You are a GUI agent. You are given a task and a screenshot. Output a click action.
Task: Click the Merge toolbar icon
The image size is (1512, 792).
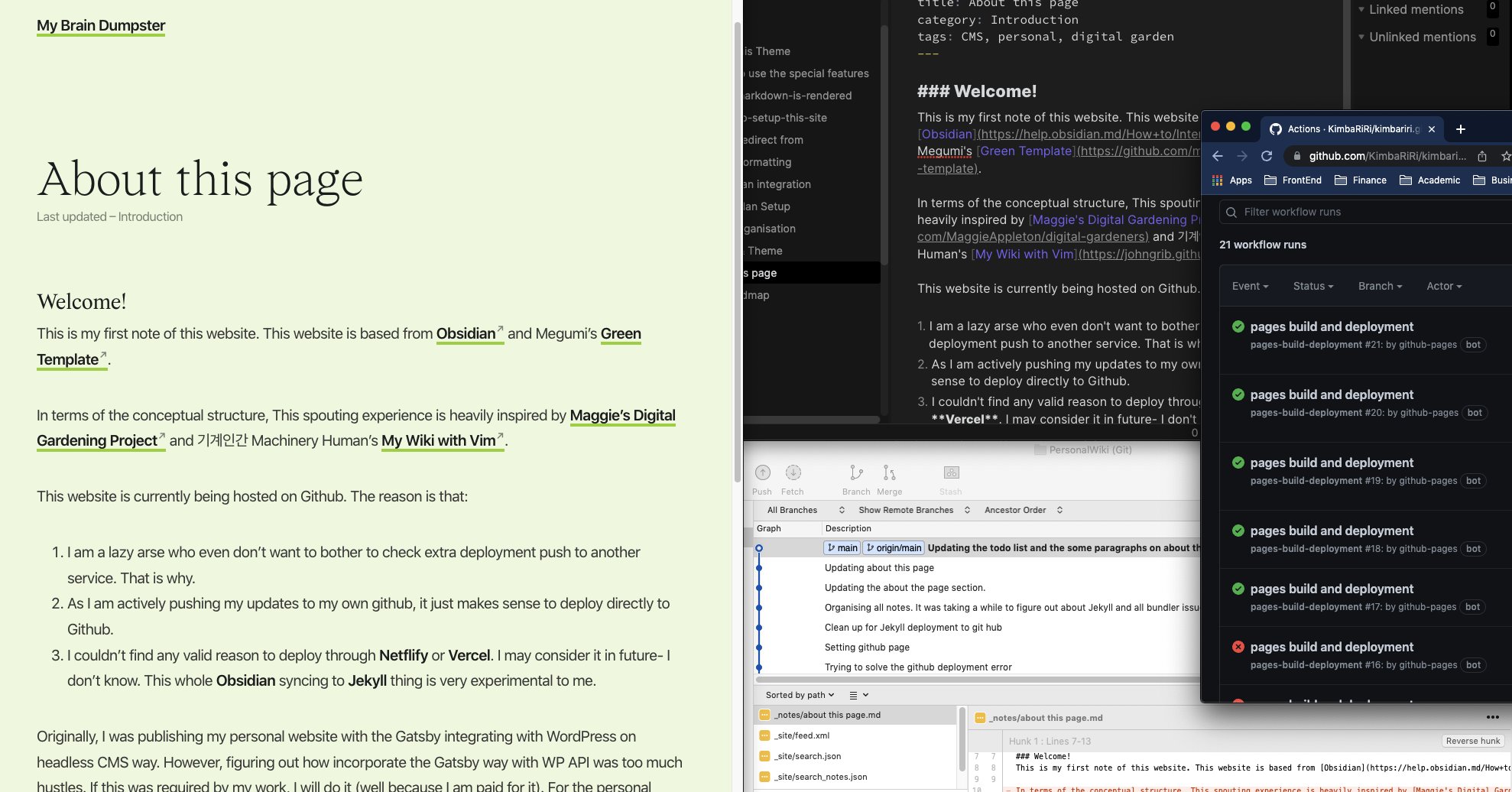pyautogui.click(x=889, y=473)
